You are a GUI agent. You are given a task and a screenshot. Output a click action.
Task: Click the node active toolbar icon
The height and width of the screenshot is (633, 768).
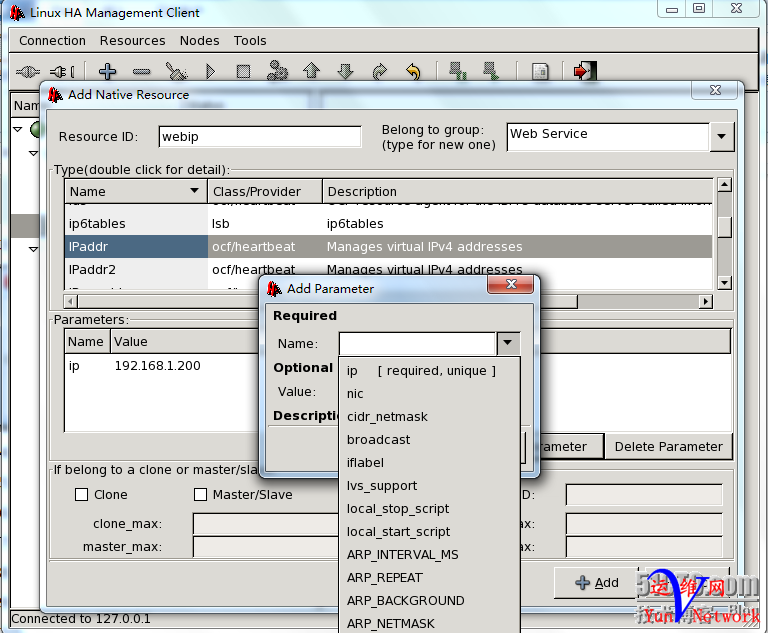(491, 71)
